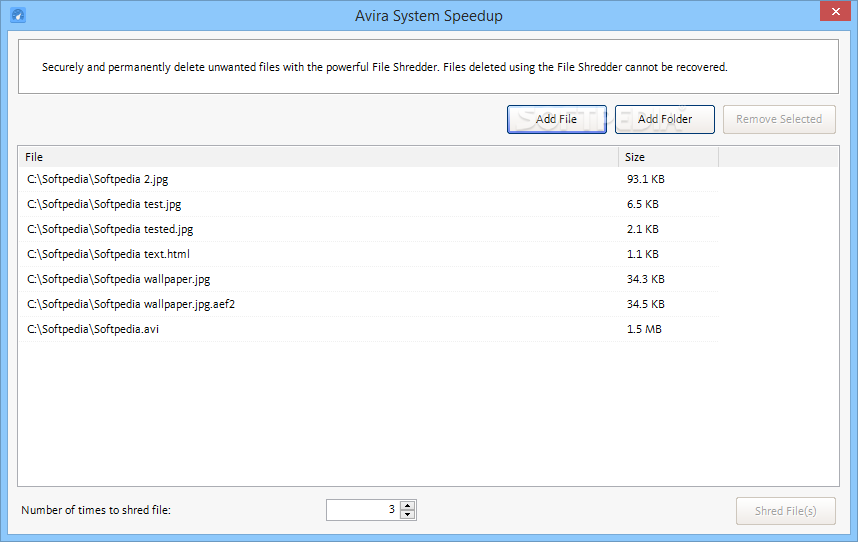Screen dimensions: 858x542
Task: Click the 1.5 MB size cell
Action: pyautogui.click(x=644, y=329)
